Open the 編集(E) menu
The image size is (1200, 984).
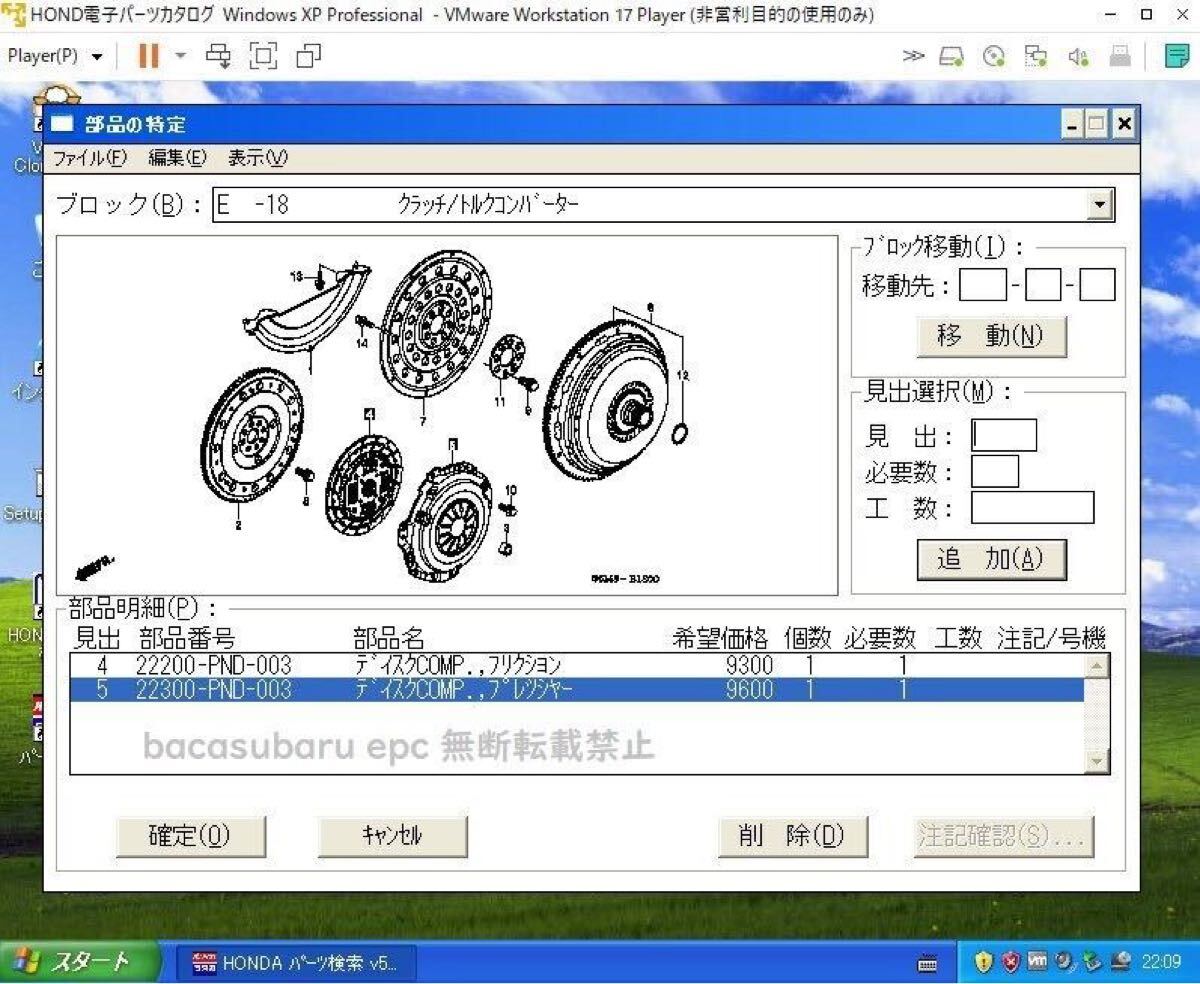tap(177, 158)
